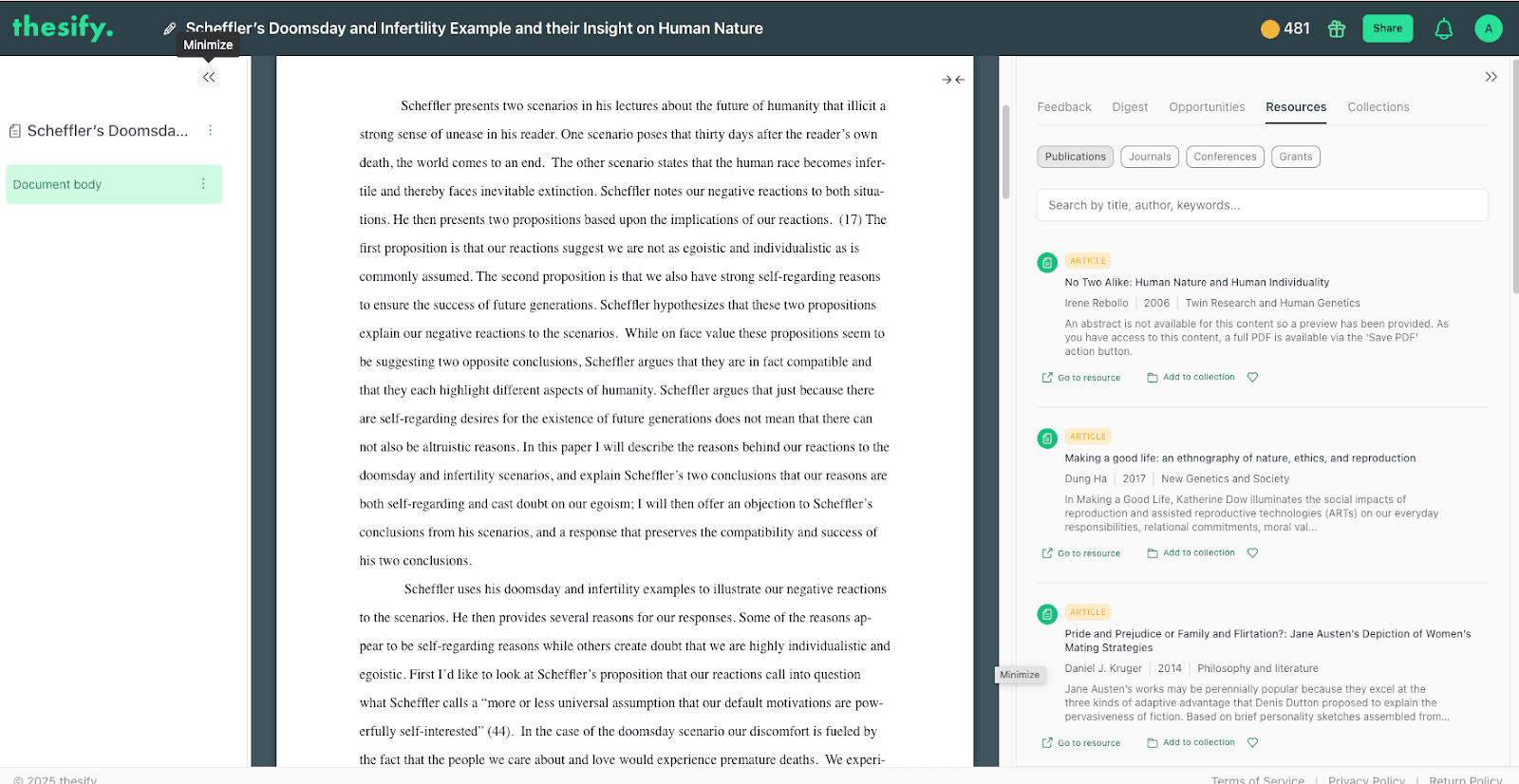Add No Two Alike to collection
The image size is (1519, 784).
coord(1191,378)
